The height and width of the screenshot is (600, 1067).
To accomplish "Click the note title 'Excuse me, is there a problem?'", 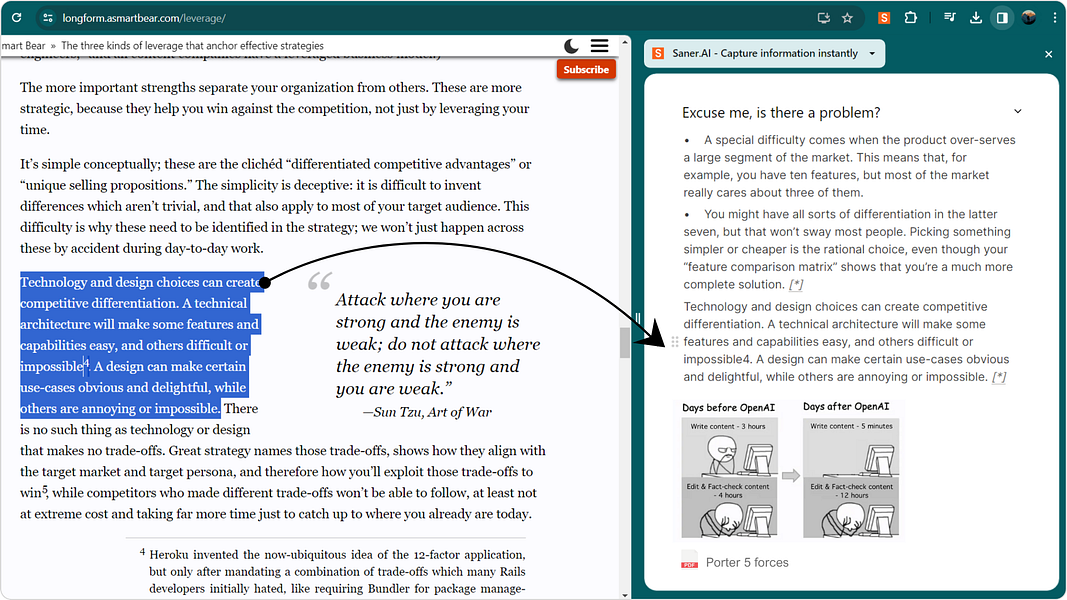I will [781, 113].
